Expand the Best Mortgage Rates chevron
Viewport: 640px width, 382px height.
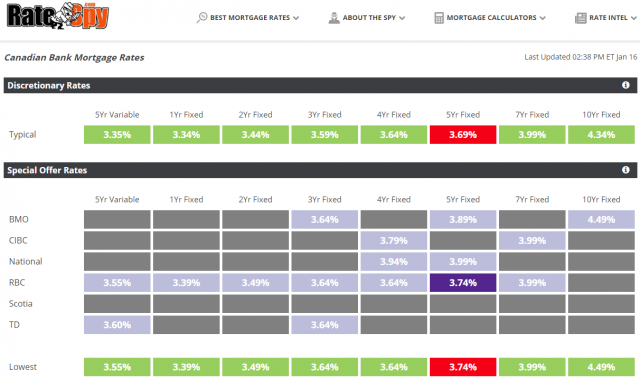click(296, 18)
